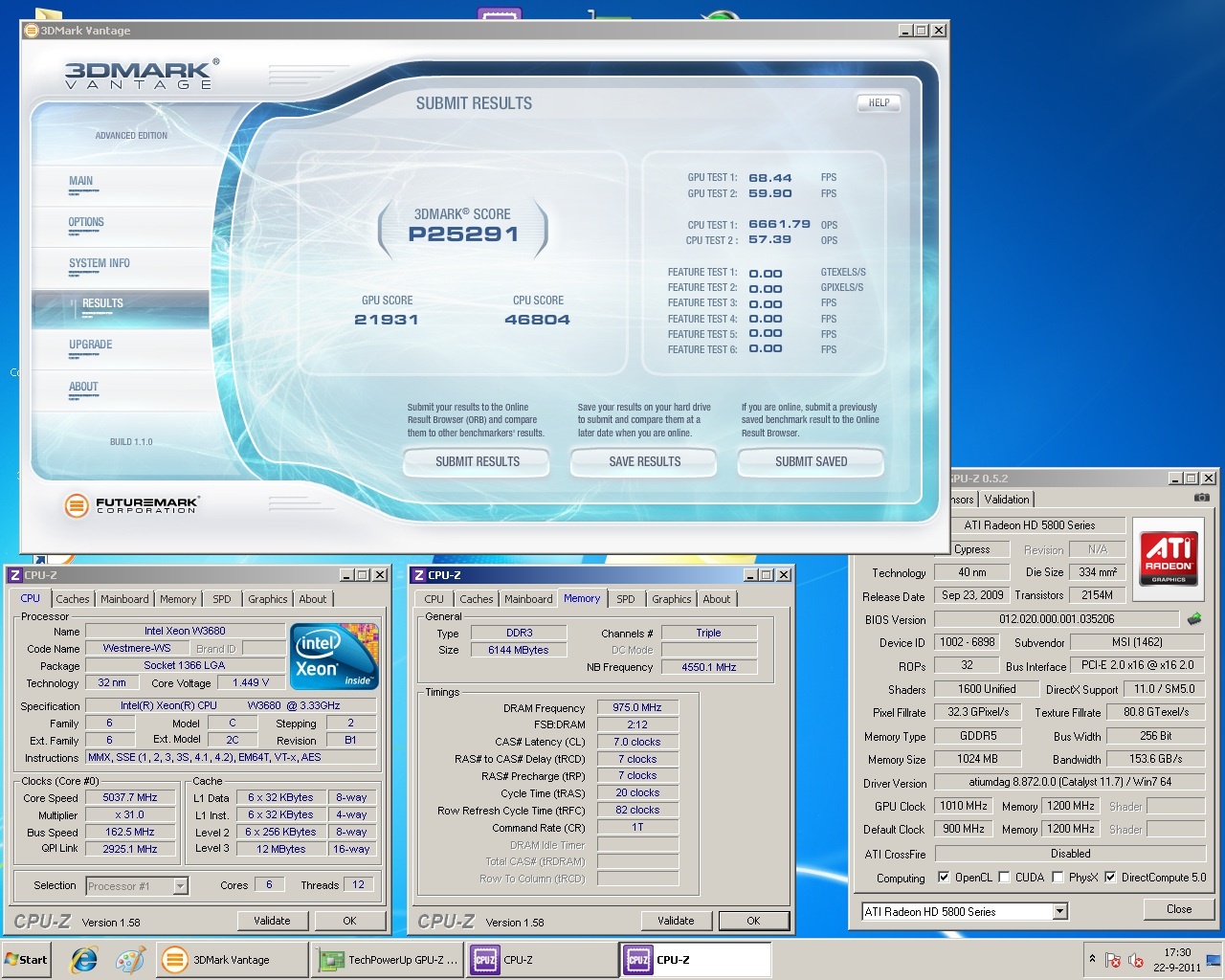This screenshot has width=1225, height=980.
Task: Enable the CUDA checkbox
Action: (x=1004, y=877)
